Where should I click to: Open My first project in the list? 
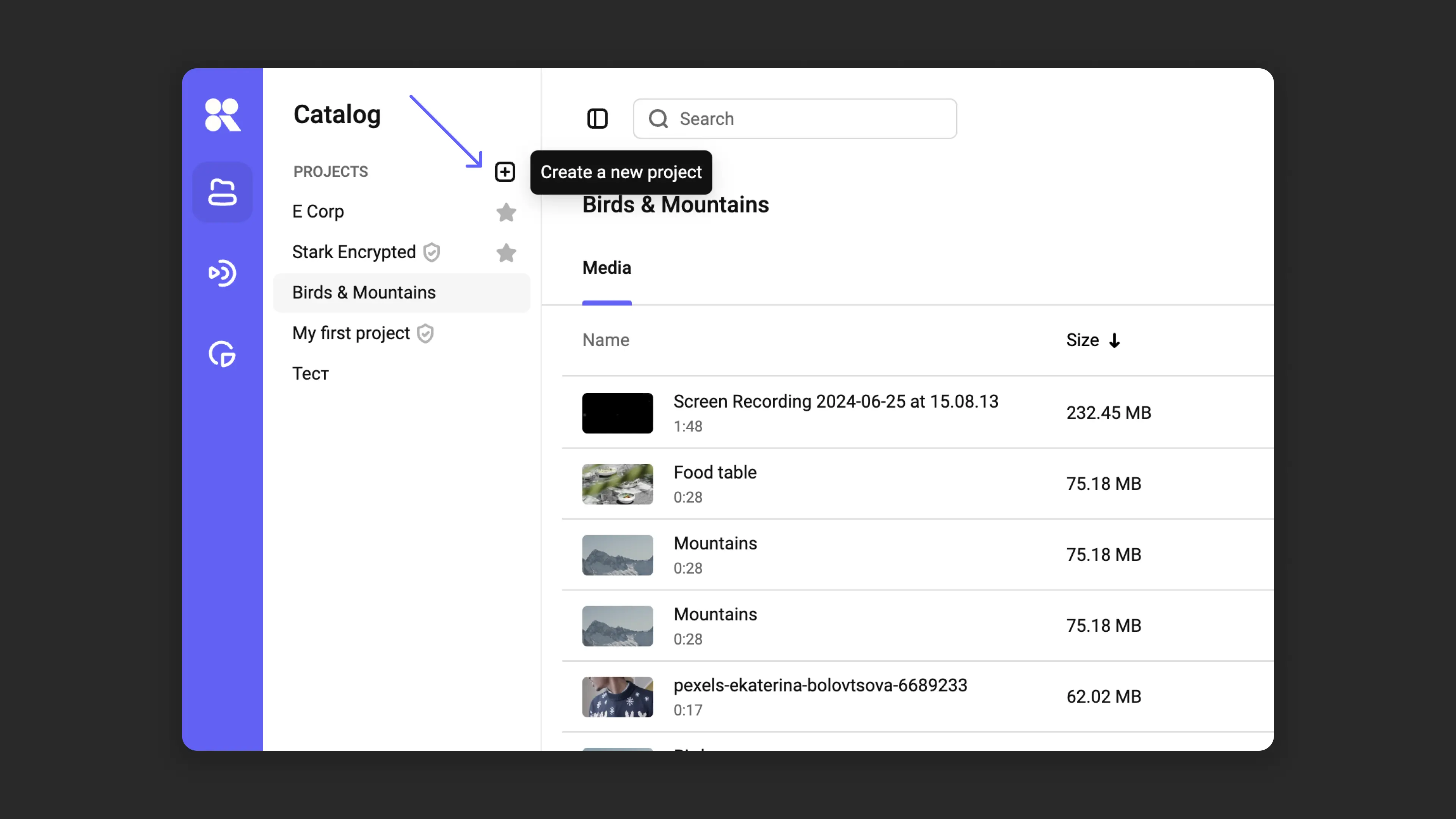351,334
